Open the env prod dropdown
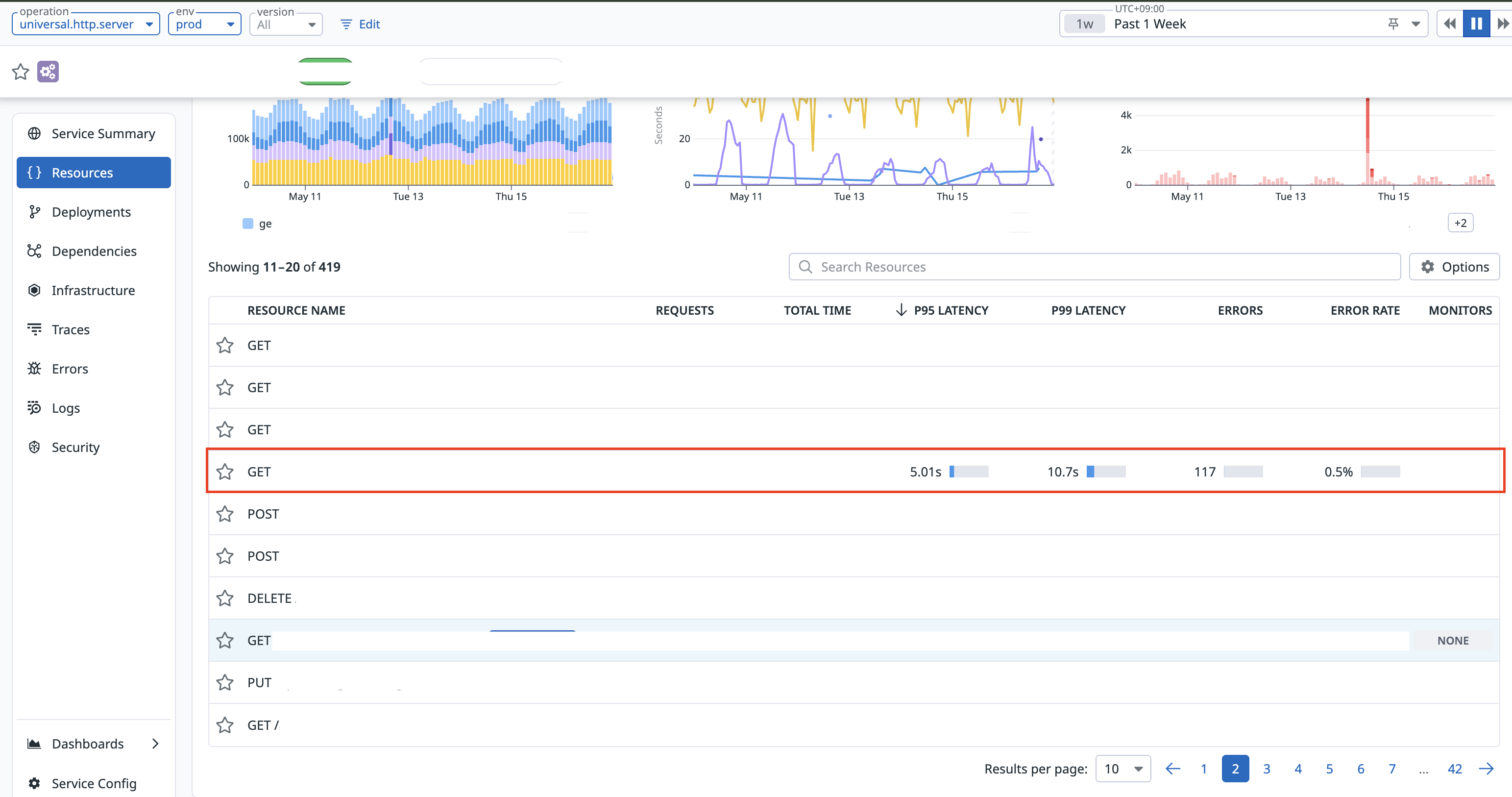The image size is (1512, 797). coord(204,24)
